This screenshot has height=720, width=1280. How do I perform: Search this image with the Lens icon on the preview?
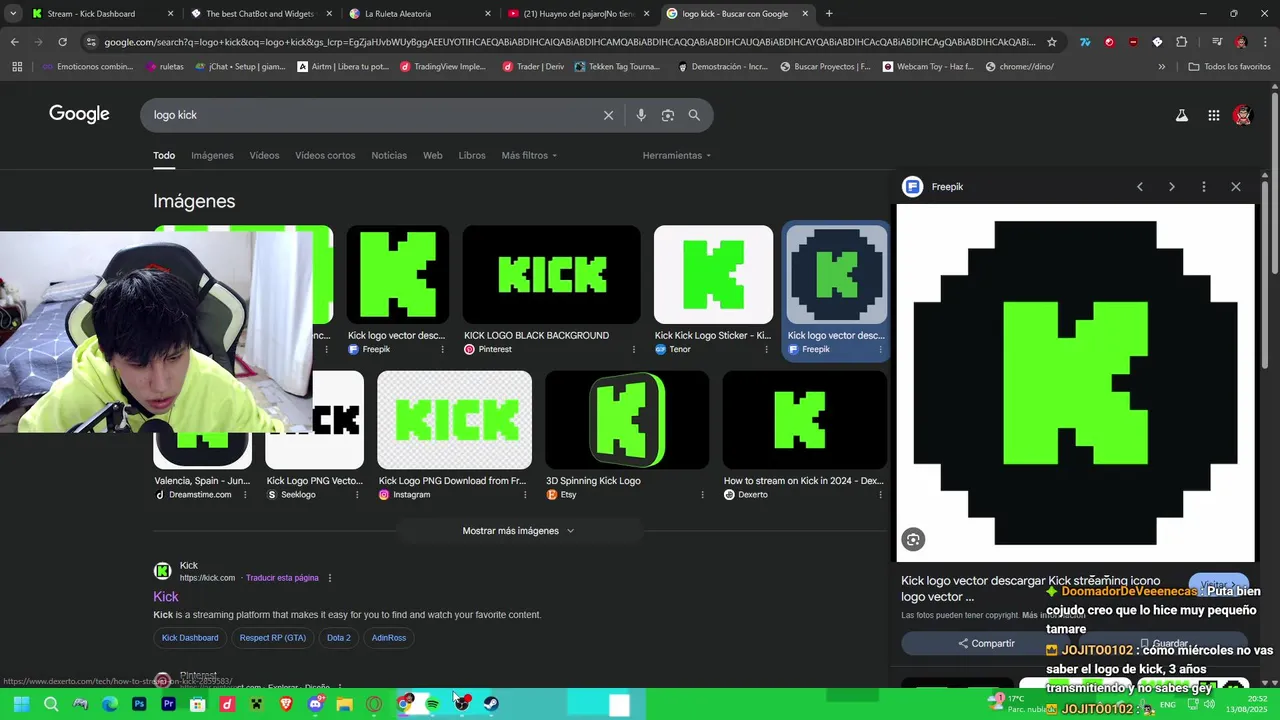pyautogui.click(x=913, y=540)
